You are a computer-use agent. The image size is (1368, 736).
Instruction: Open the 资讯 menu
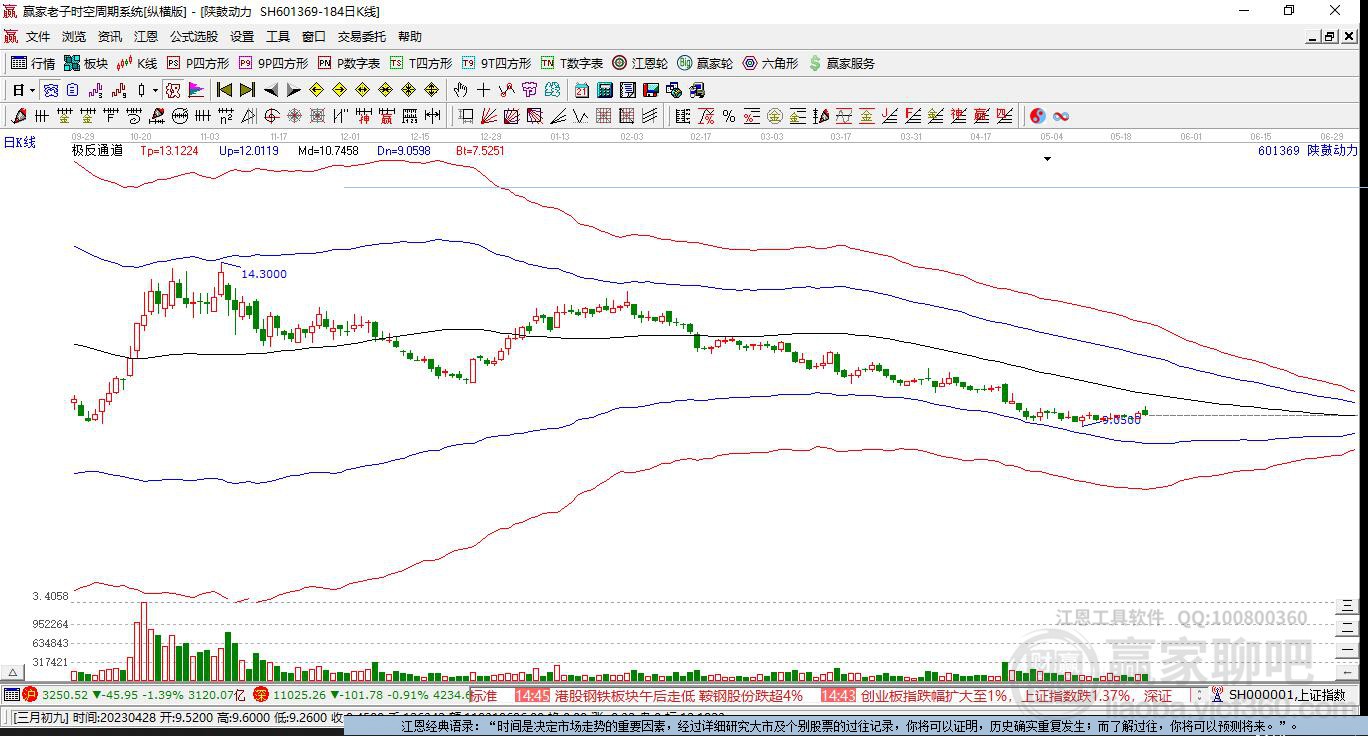(110, 37)
